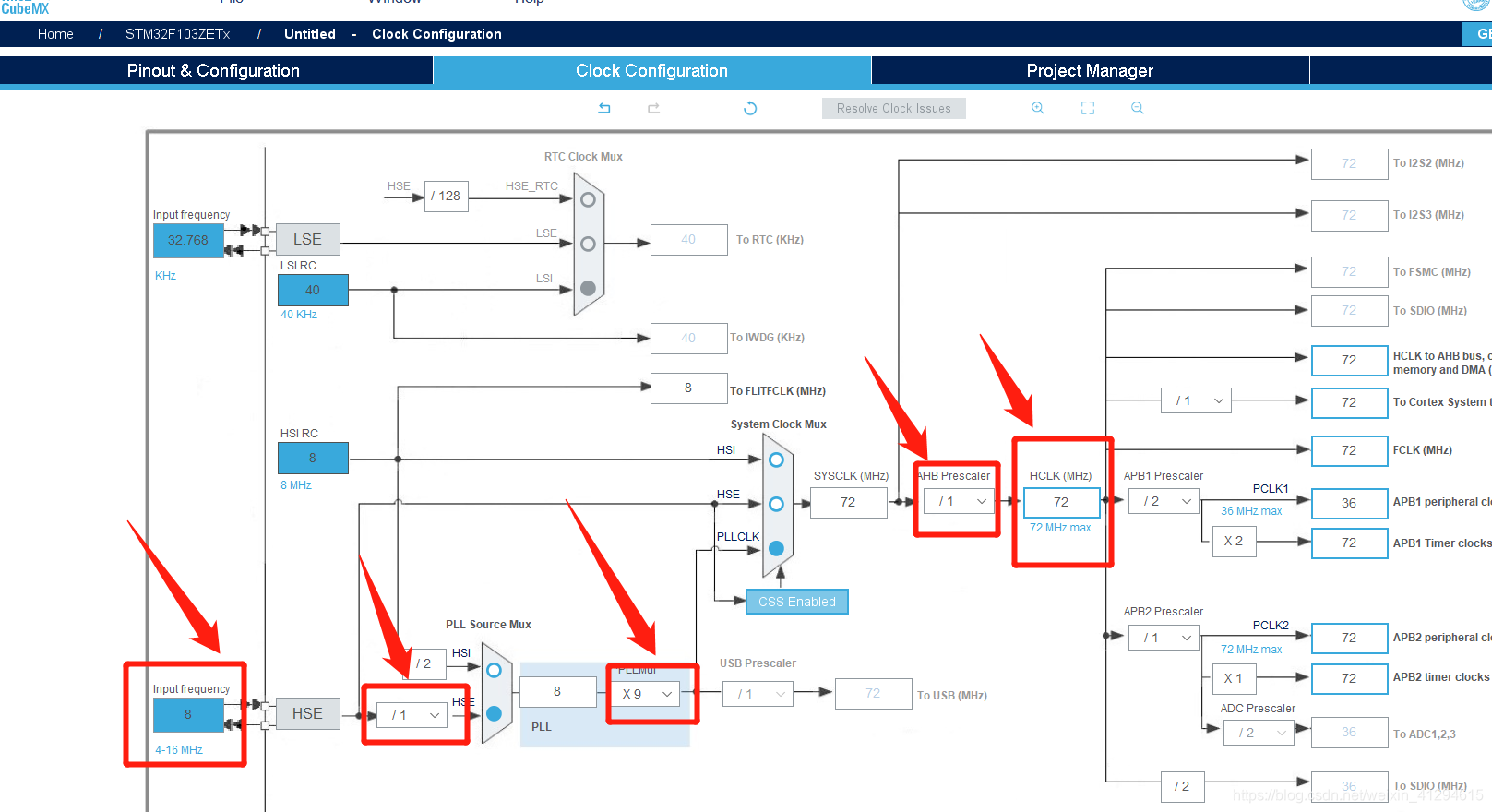Click the FCLK (MHz) 72 box
Viewport: 1492px width, 812px height.
click(1349, 450)
